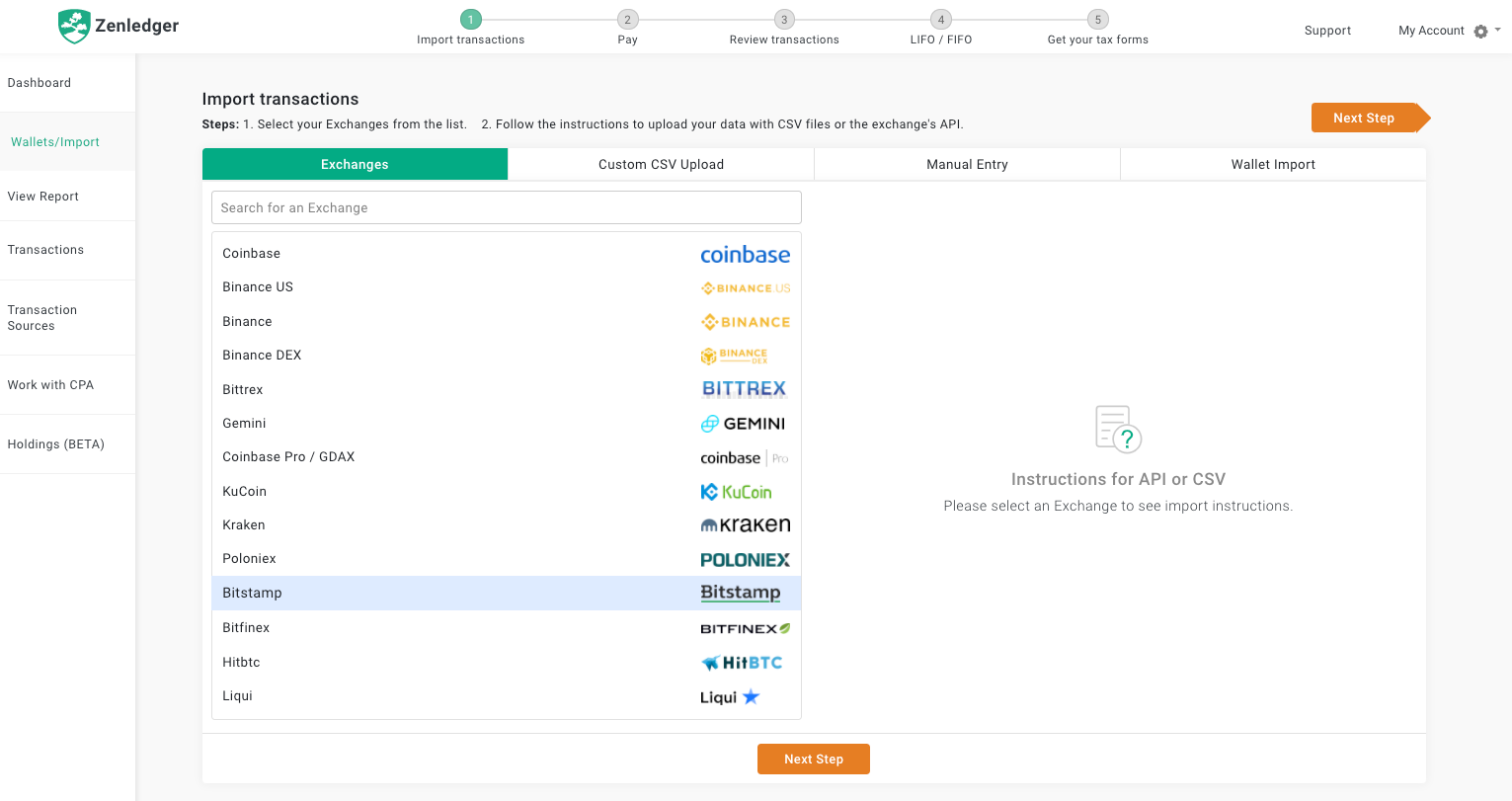1512x801 pixels.
Task: Go to step 3 Review transactions
Action: [x=784, y=20]
